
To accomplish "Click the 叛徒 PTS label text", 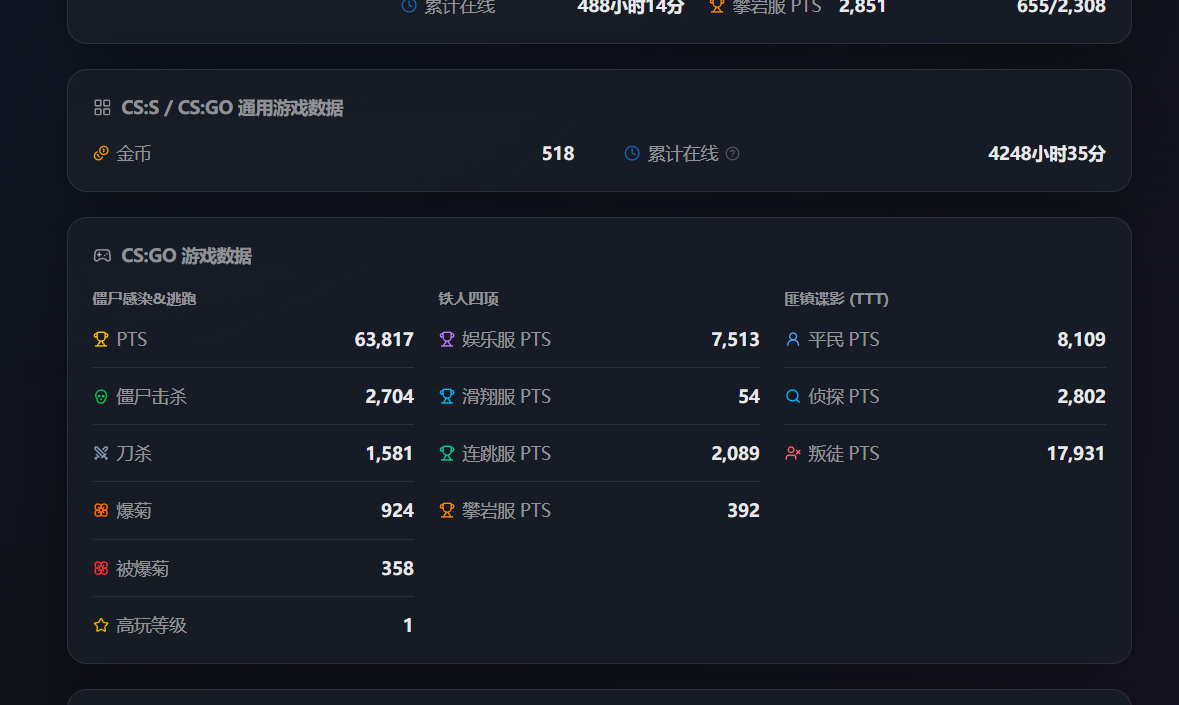I will coord(844,453).
